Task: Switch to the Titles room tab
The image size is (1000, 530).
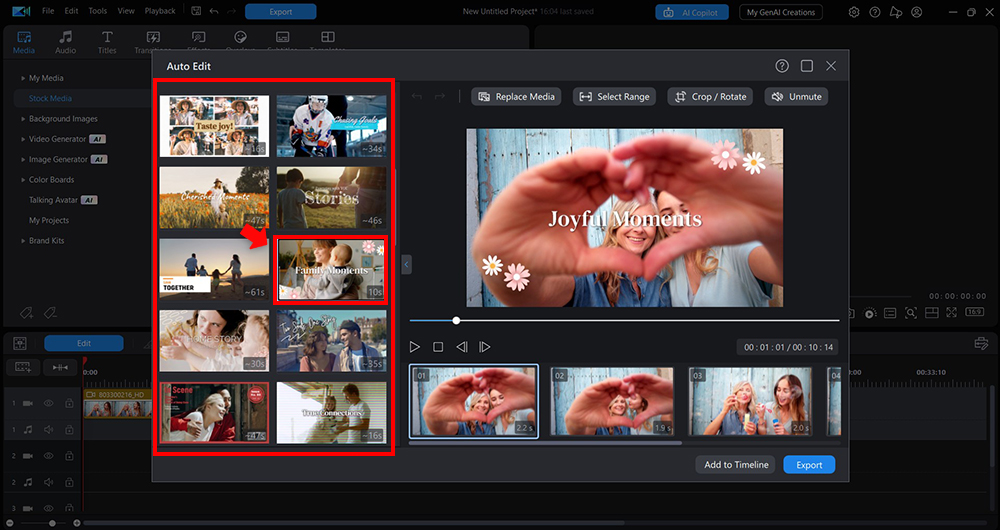Action: [107, 41]
